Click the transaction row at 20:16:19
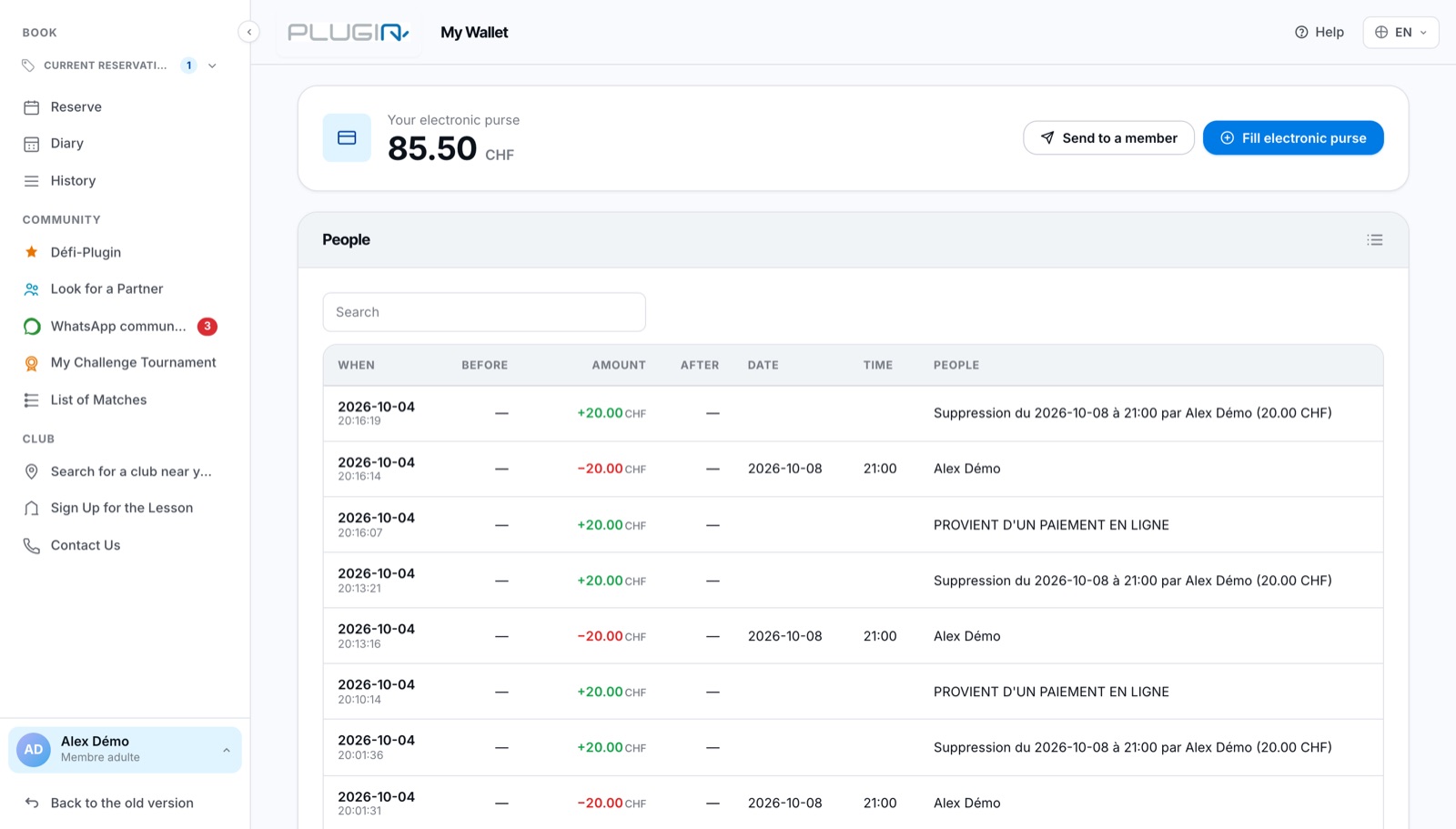This screenshot has width=1456, height=829. [x=853, y=413]
